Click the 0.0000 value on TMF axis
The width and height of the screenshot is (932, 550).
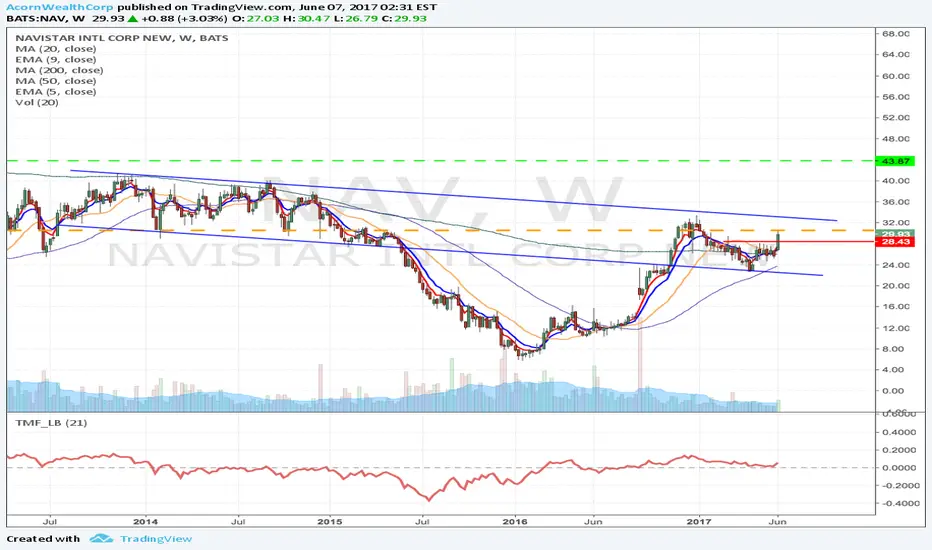898,468
